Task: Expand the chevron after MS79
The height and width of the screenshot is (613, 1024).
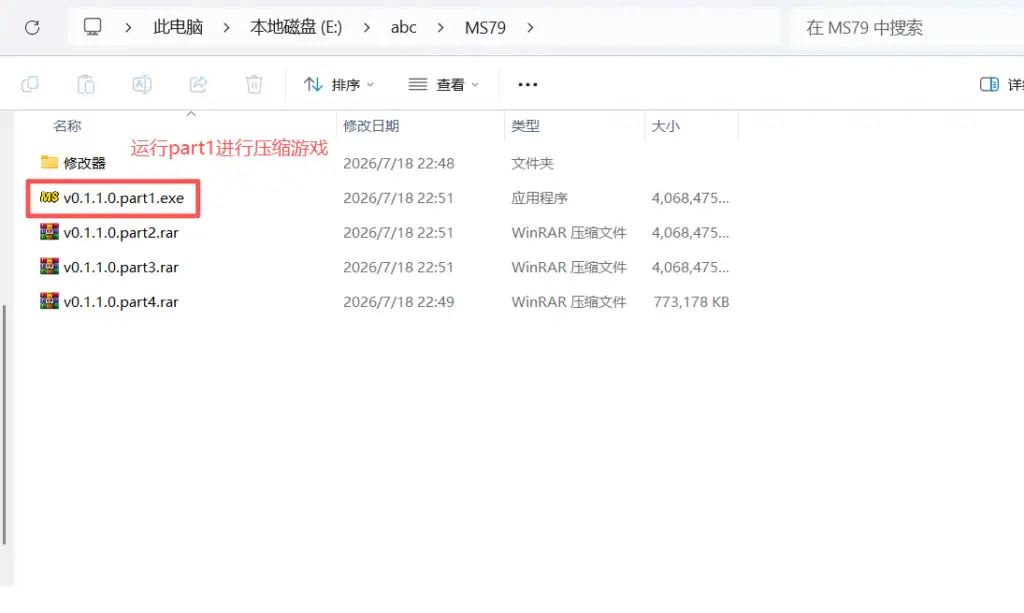Action: pos(530,27)
